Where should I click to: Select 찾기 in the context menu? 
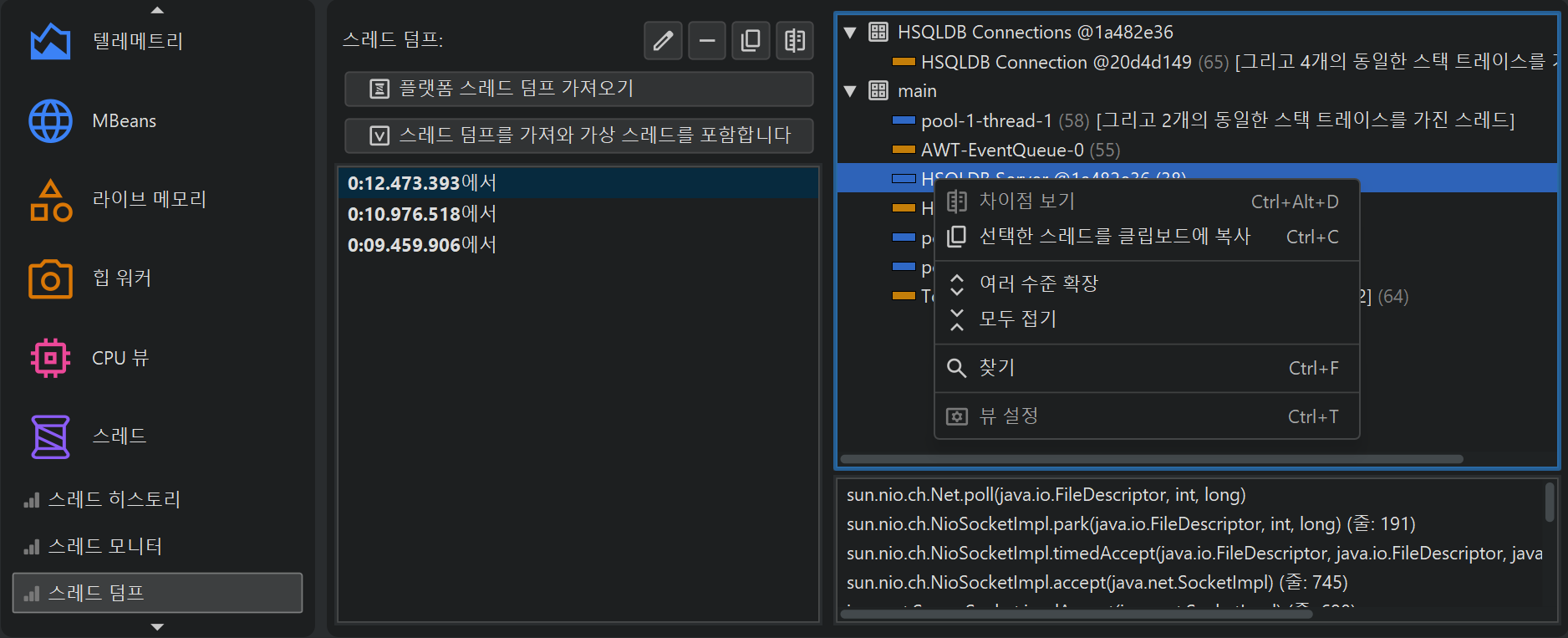click(x=996, y=368)
